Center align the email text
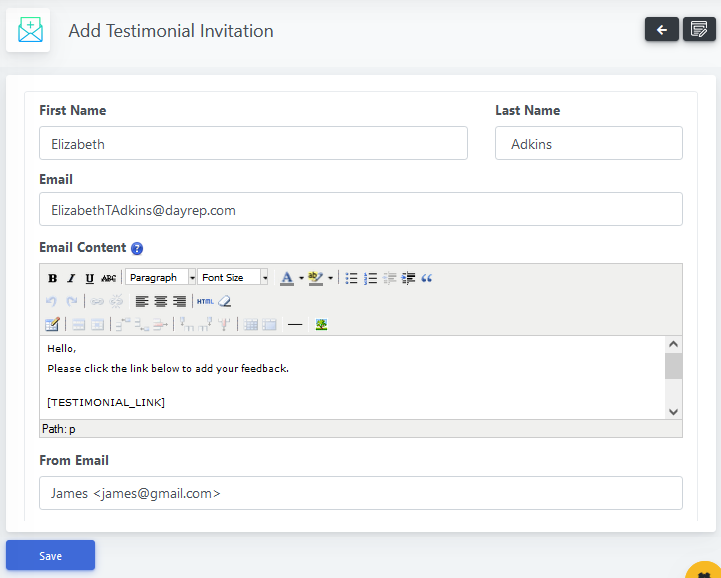Image resolution: width=721 pixels, height=578 pixels. 160,301
